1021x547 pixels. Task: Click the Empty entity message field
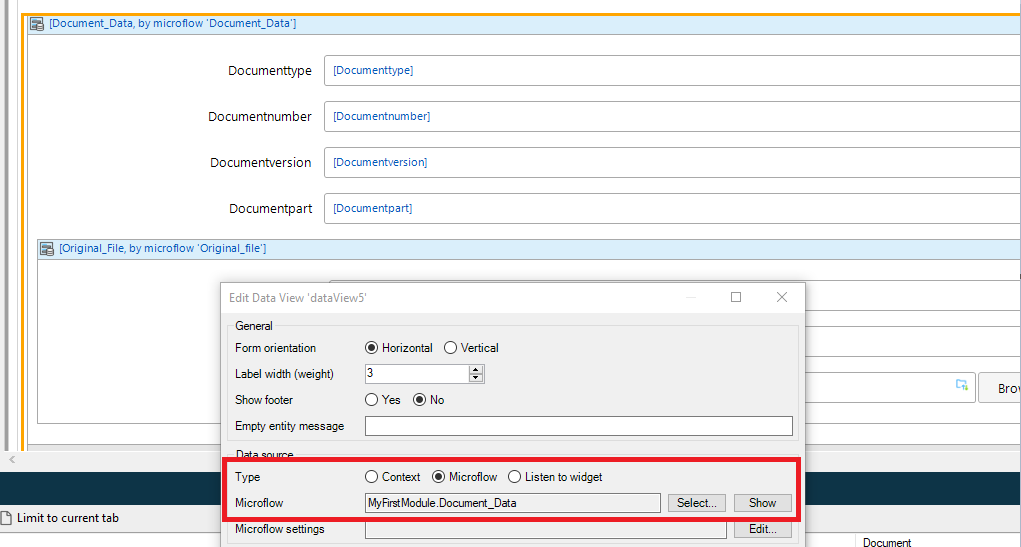pyautogui.click(x=579, y=426)
